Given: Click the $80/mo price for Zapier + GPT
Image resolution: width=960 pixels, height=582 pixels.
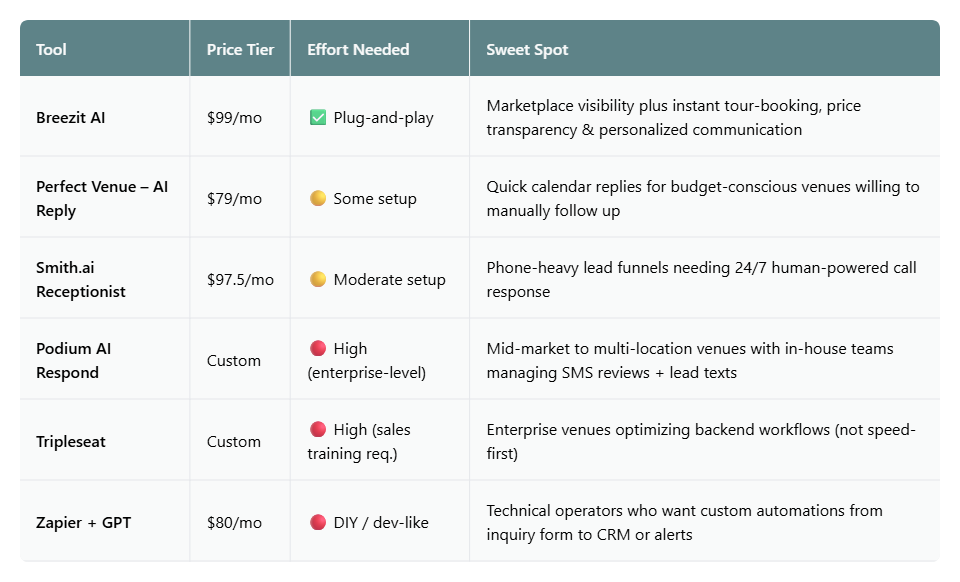Looking at the screenshot, I should coord(234,523).
